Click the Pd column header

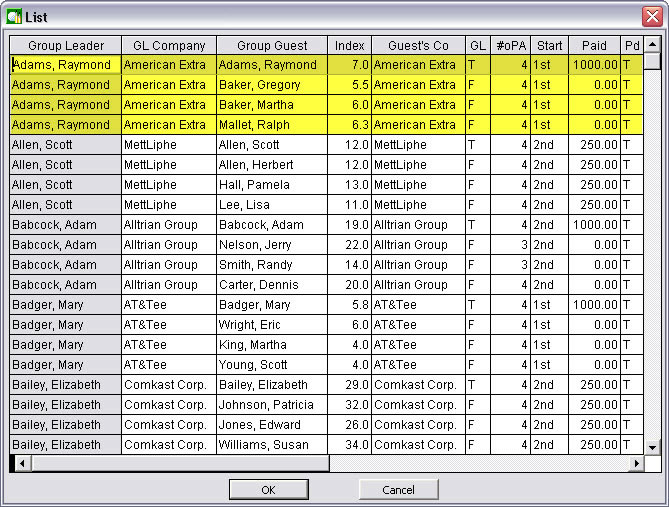click(632, 45)
